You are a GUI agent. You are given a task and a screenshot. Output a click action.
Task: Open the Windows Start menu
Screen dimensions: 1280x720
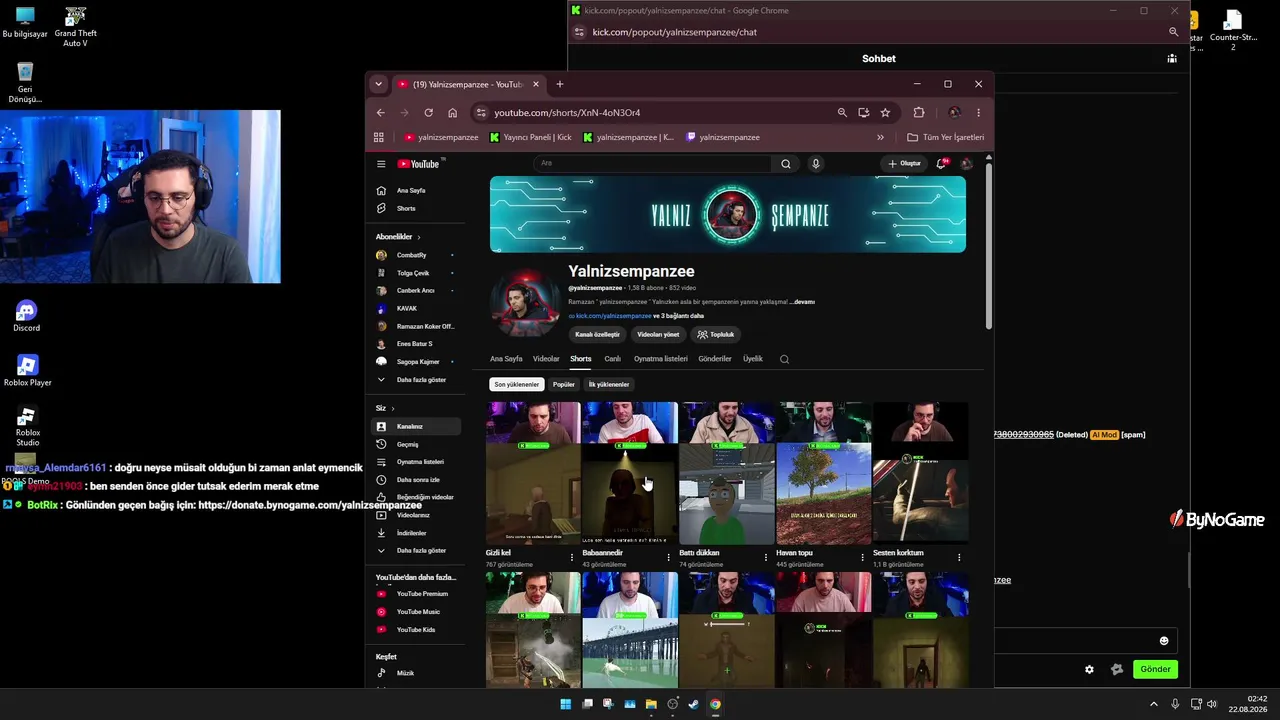(565, 704)
